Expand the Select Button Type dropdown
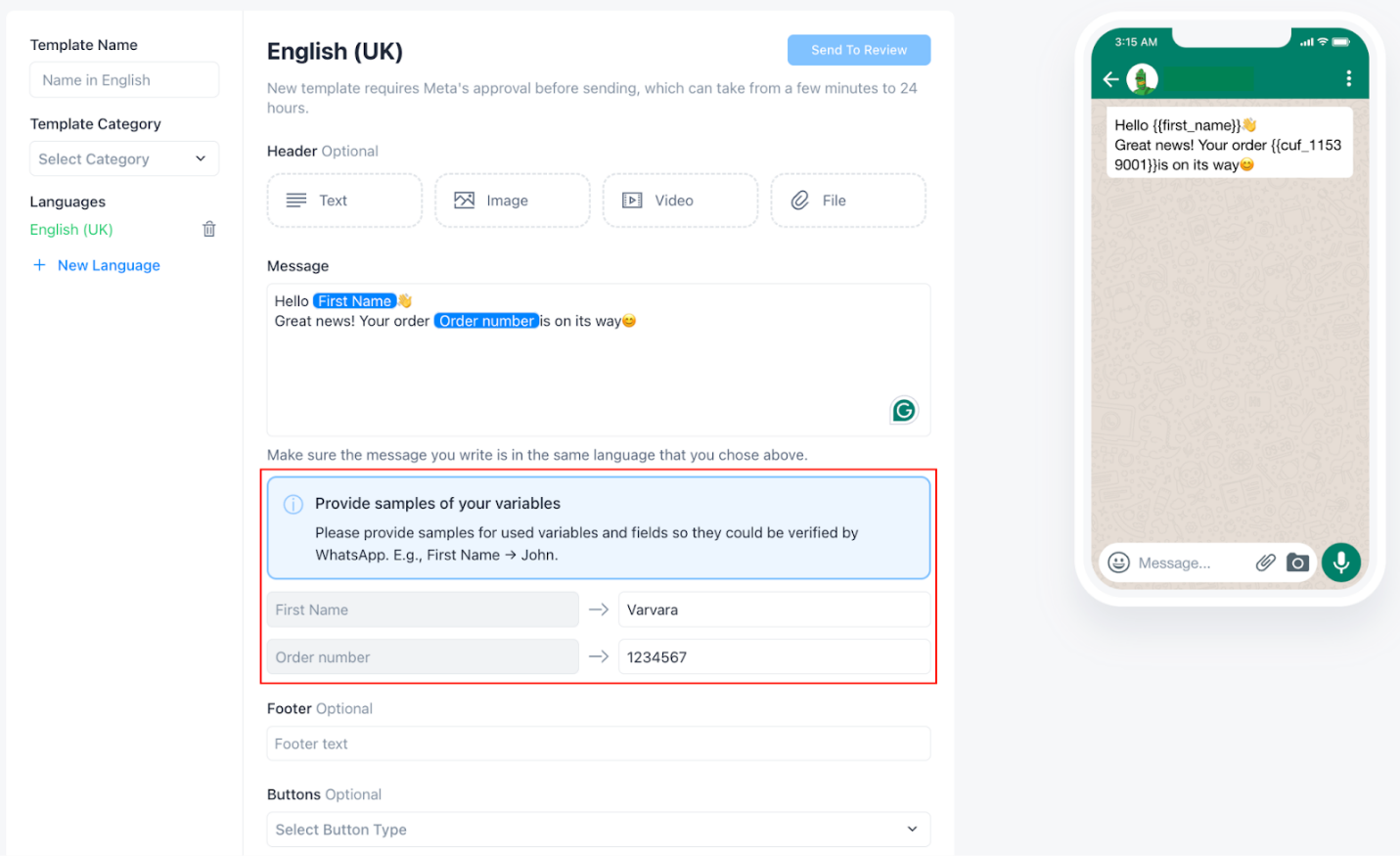Viewport: 1400px width, 856px height. coord(598,830)
